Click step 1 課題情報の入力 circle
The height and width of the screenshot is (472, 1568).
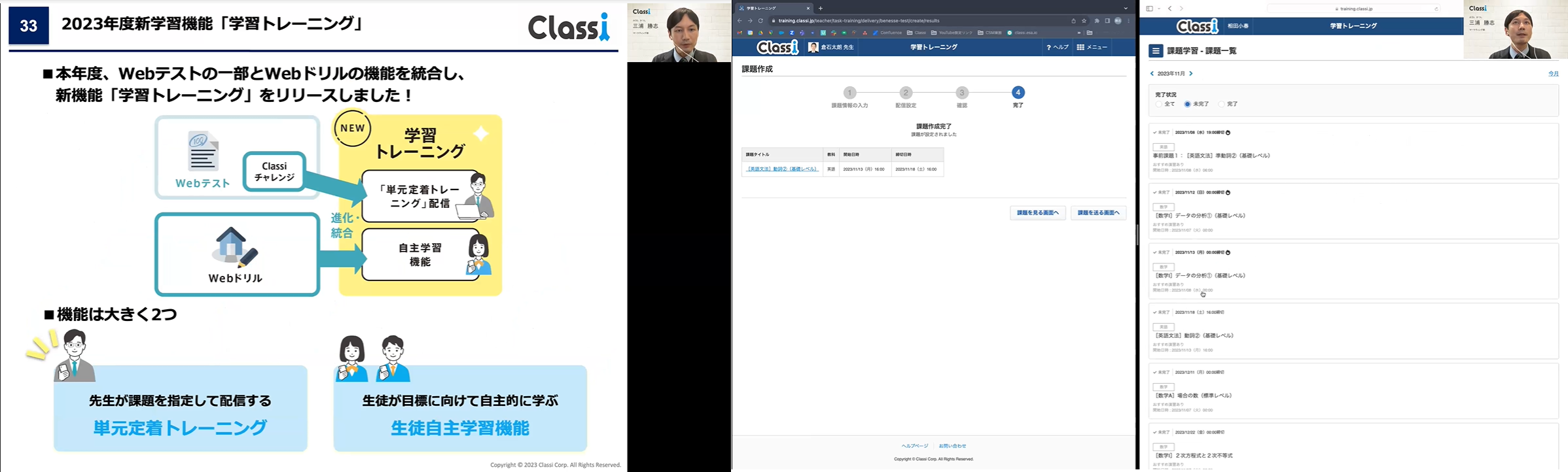[x=849, y=93]
